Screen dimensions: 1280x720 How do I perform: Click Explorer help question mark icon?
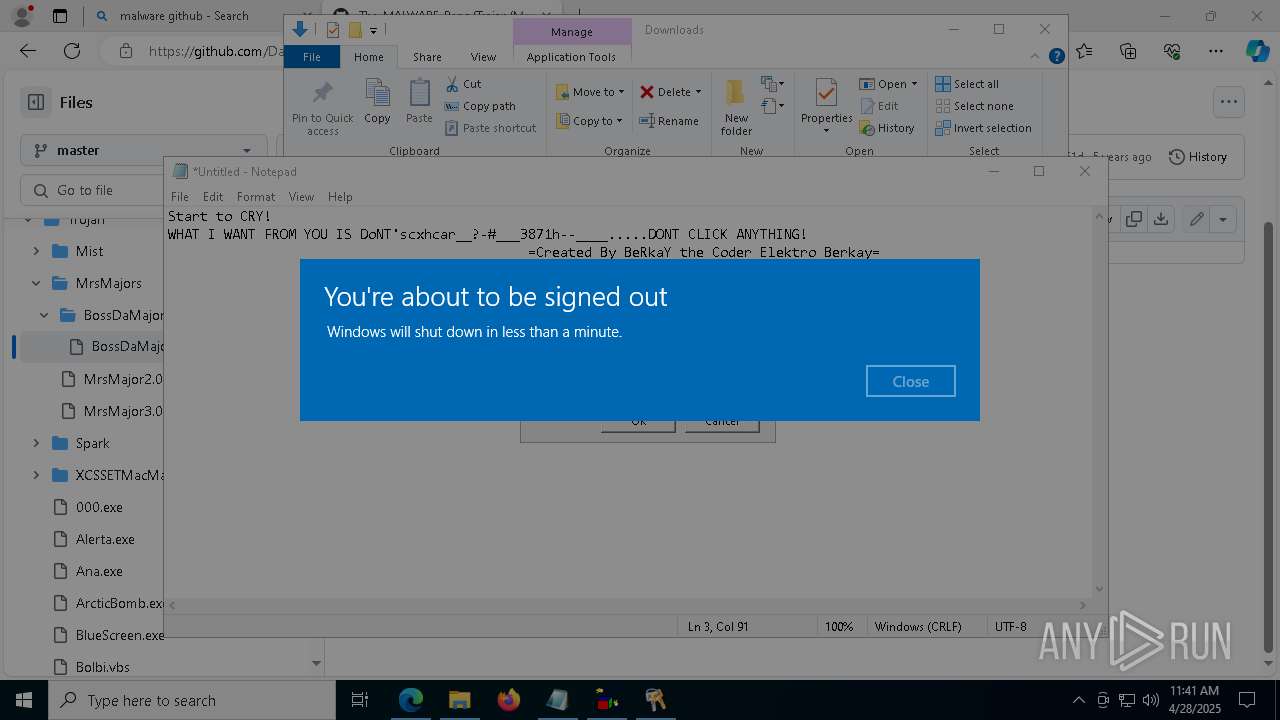pyautogui.click(x=1056, y=57)
